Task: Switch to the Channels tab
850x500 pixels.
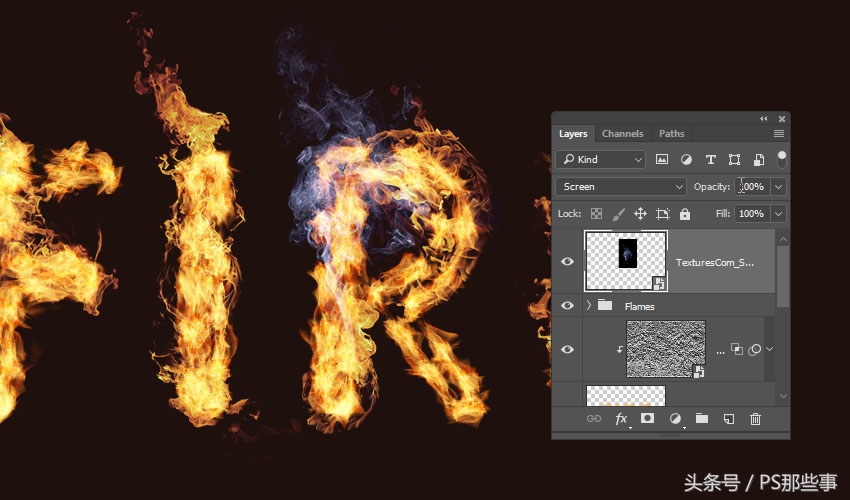Action: 622,133
